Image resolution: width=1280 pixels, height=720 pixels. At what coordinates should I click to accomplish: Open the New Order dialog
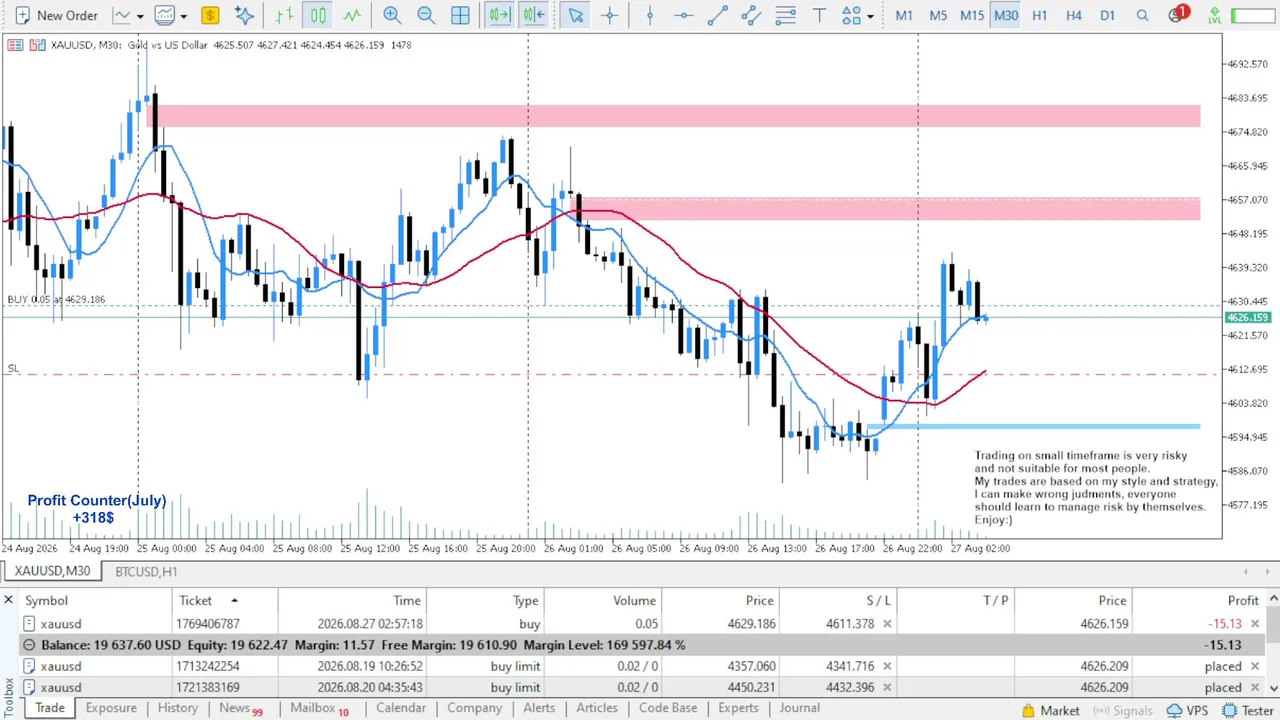coord(55,15)
